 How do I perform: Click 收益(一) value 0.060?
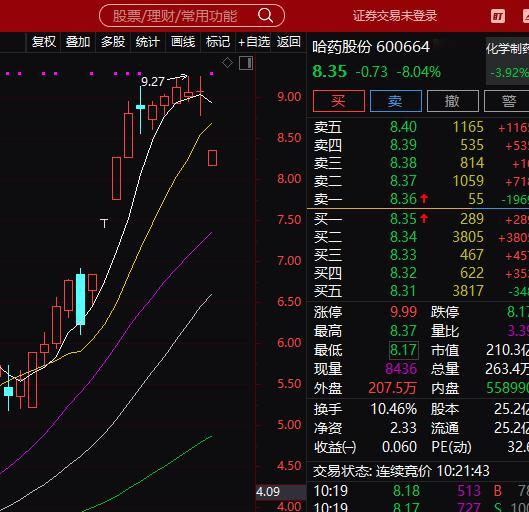coord(399,447)
